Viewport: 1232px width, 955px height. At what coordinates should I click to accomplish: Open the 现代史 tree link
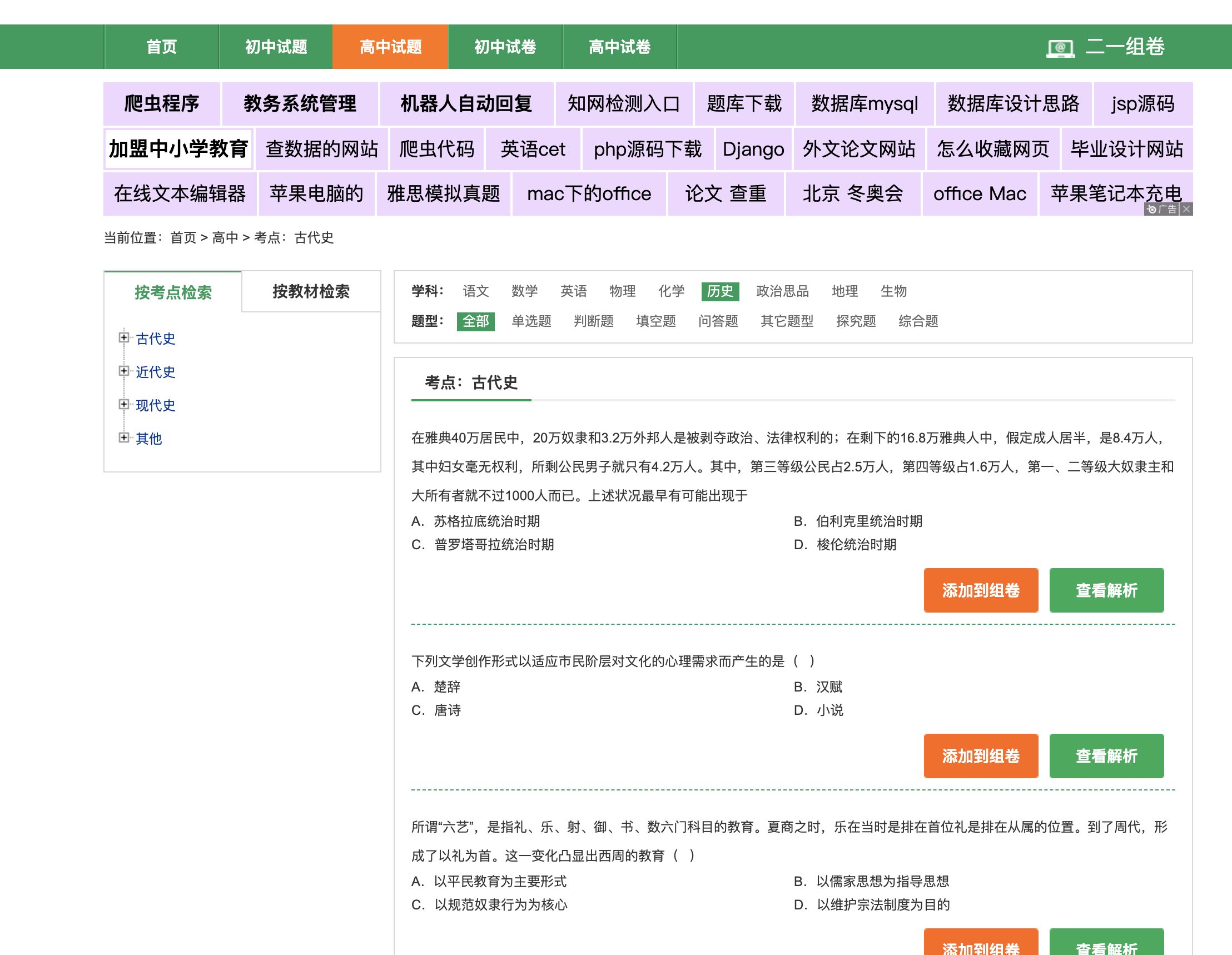click(x=155, y=405)
